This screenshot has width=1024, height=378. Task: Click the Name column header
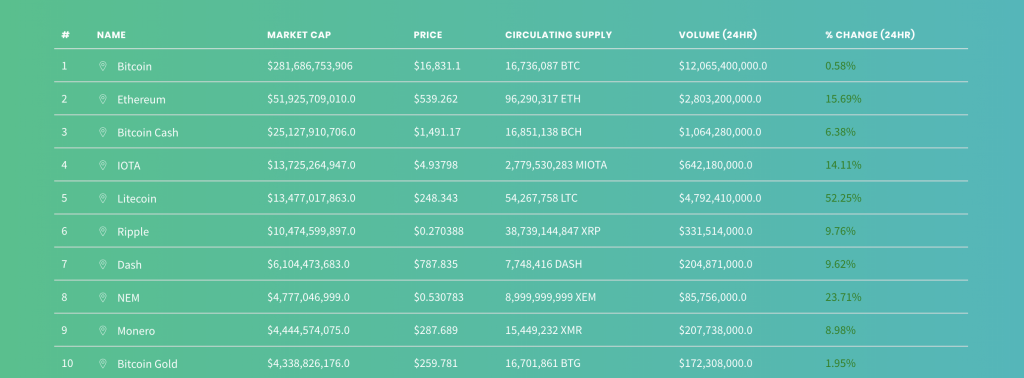tap(111, 35)
